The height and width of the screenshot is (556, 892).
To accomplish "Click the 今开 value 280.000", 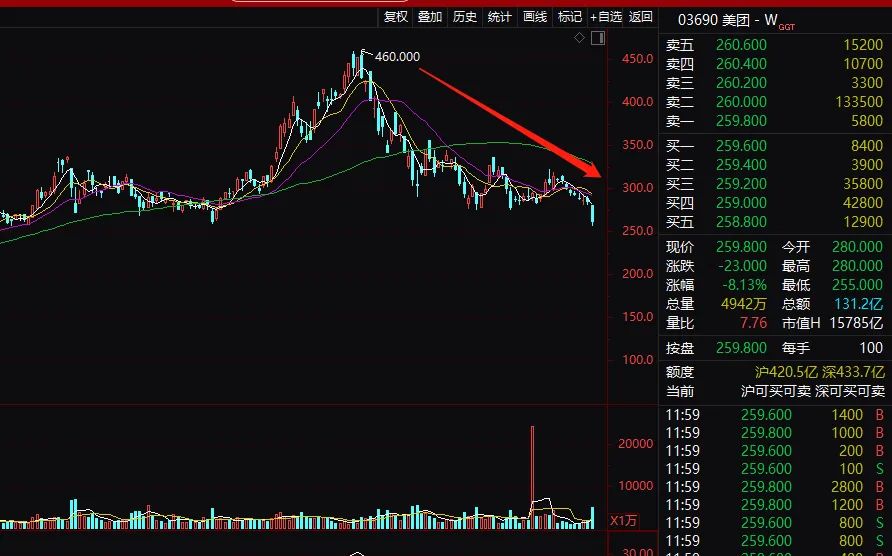I will coord(857,247).
